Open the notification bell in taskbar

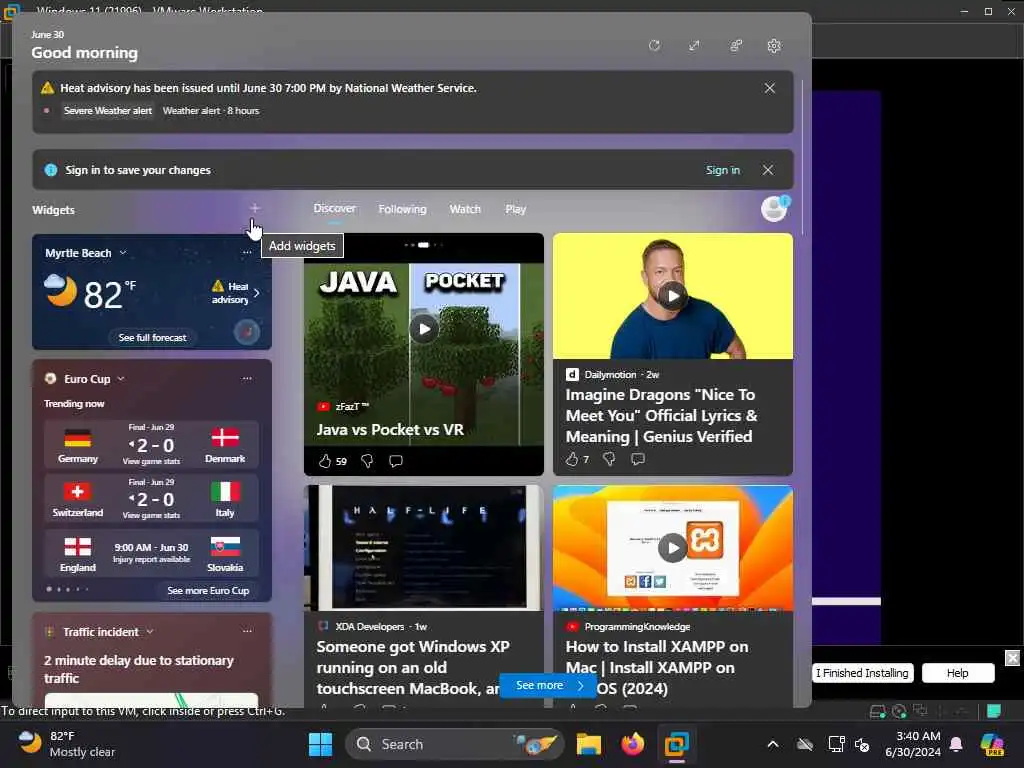tap(956, 744)
